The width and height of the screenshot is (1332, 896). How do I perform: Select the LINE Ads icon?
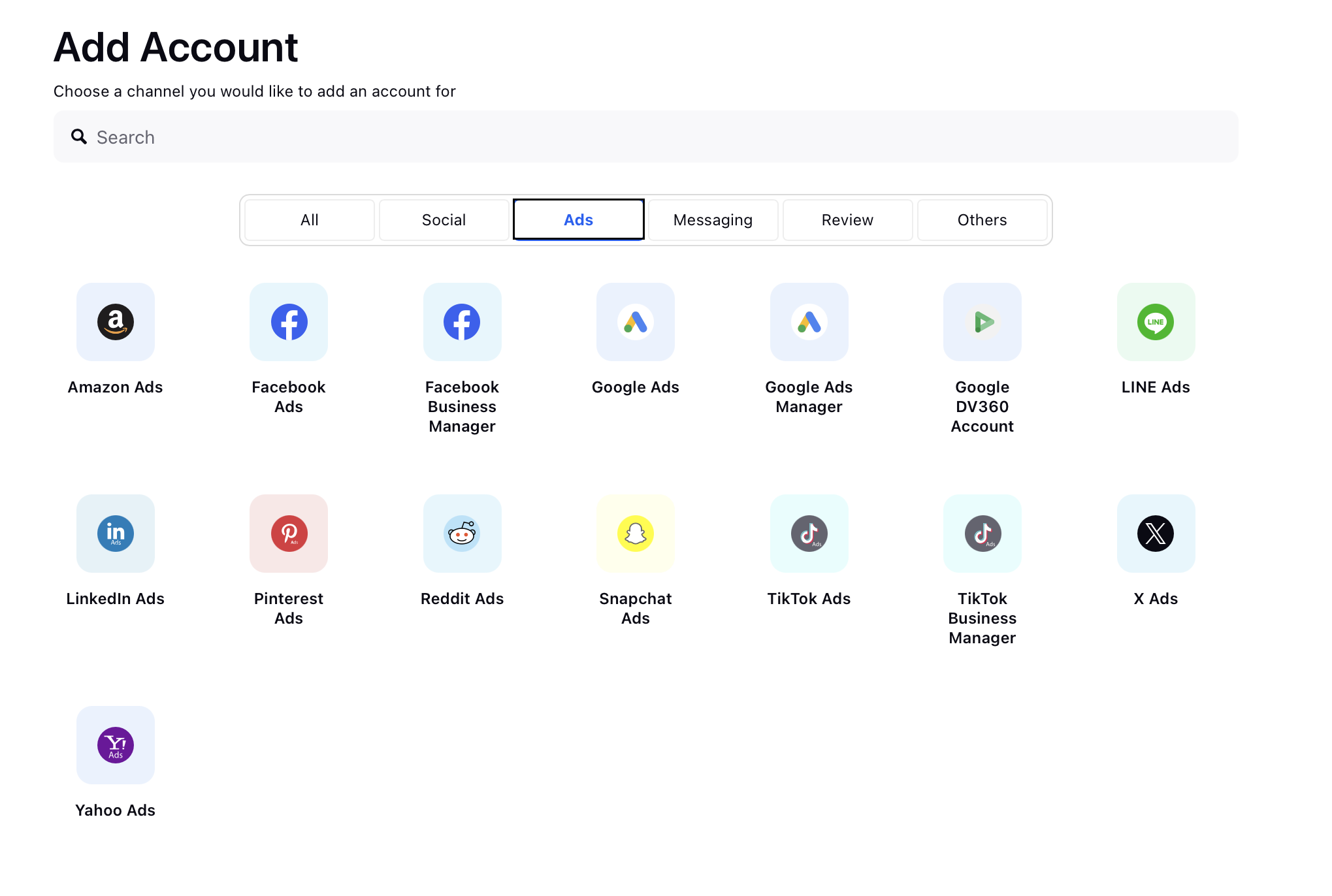pyautogui.click(x=1156, y=322)
